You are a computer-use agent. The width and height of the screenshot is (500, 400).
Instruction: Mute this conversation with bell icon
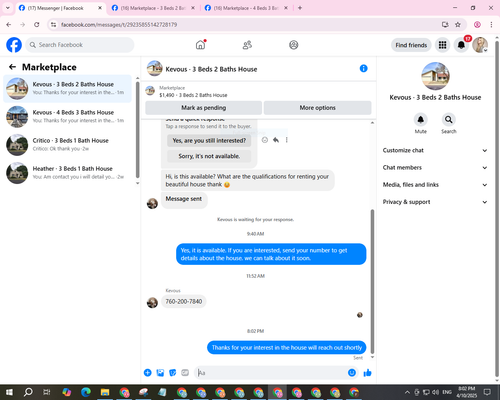click(x=421, y=119)
